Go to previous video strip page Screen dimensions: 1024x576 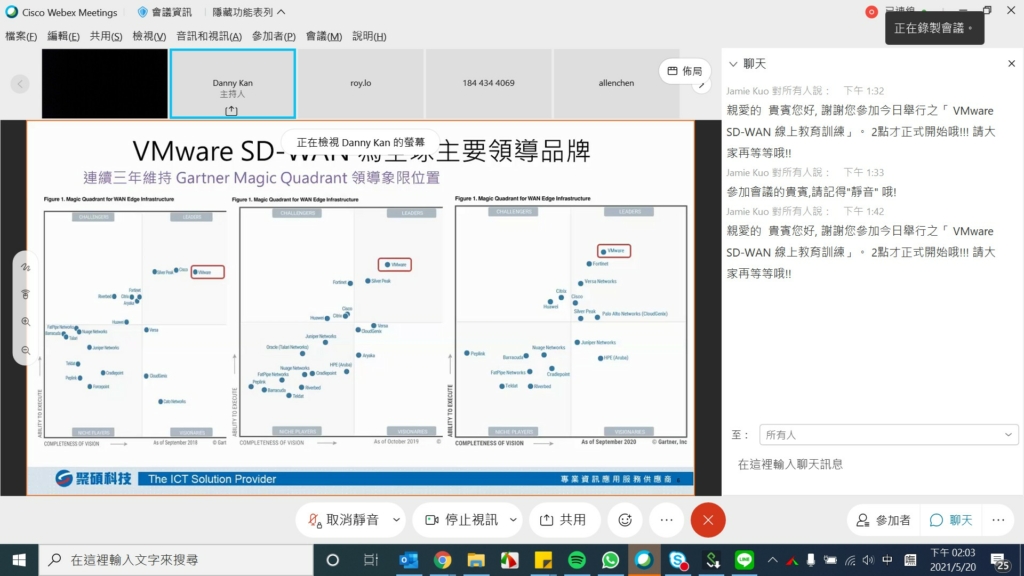(20, 84)
